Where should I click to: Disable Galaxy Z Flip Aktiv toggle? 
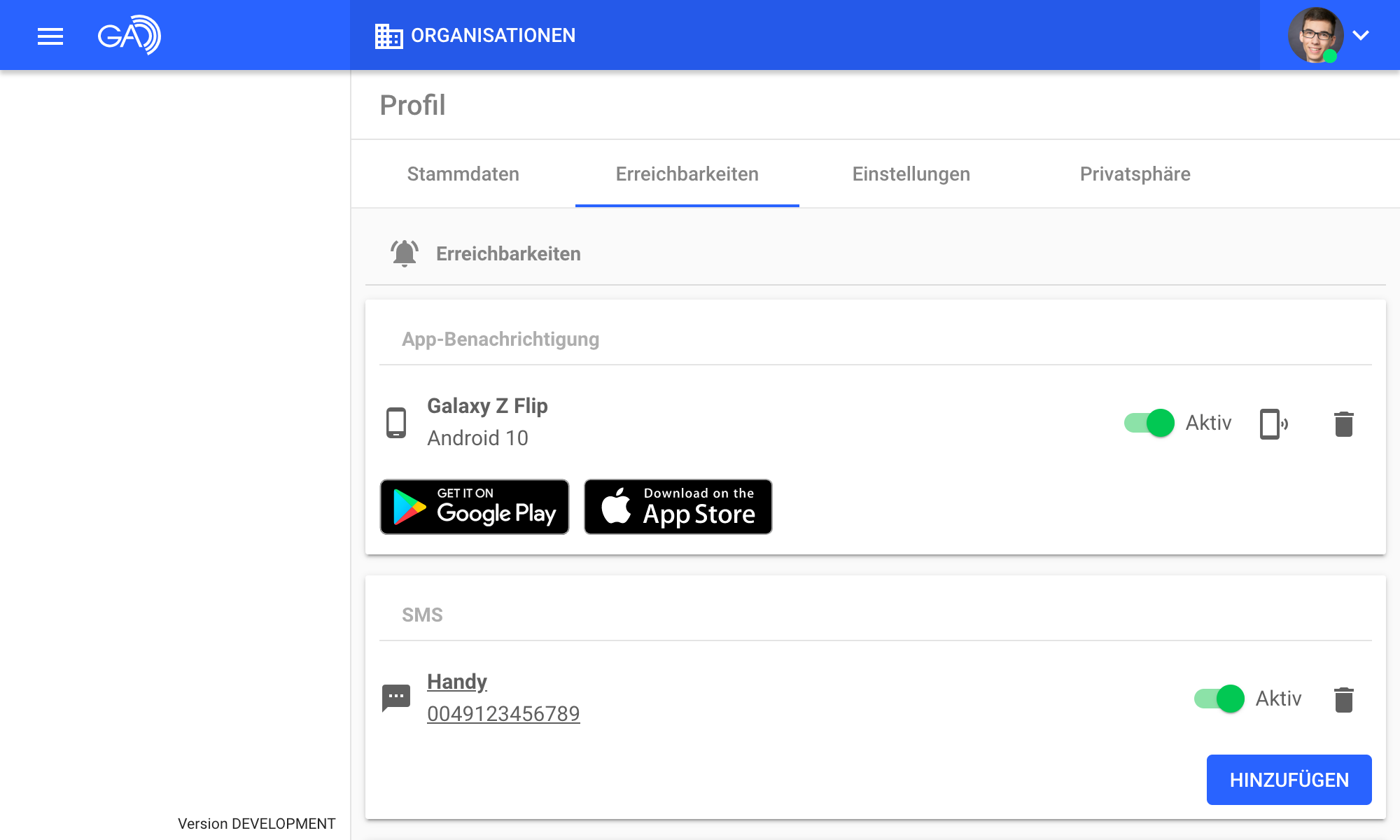click(1149, 423)
